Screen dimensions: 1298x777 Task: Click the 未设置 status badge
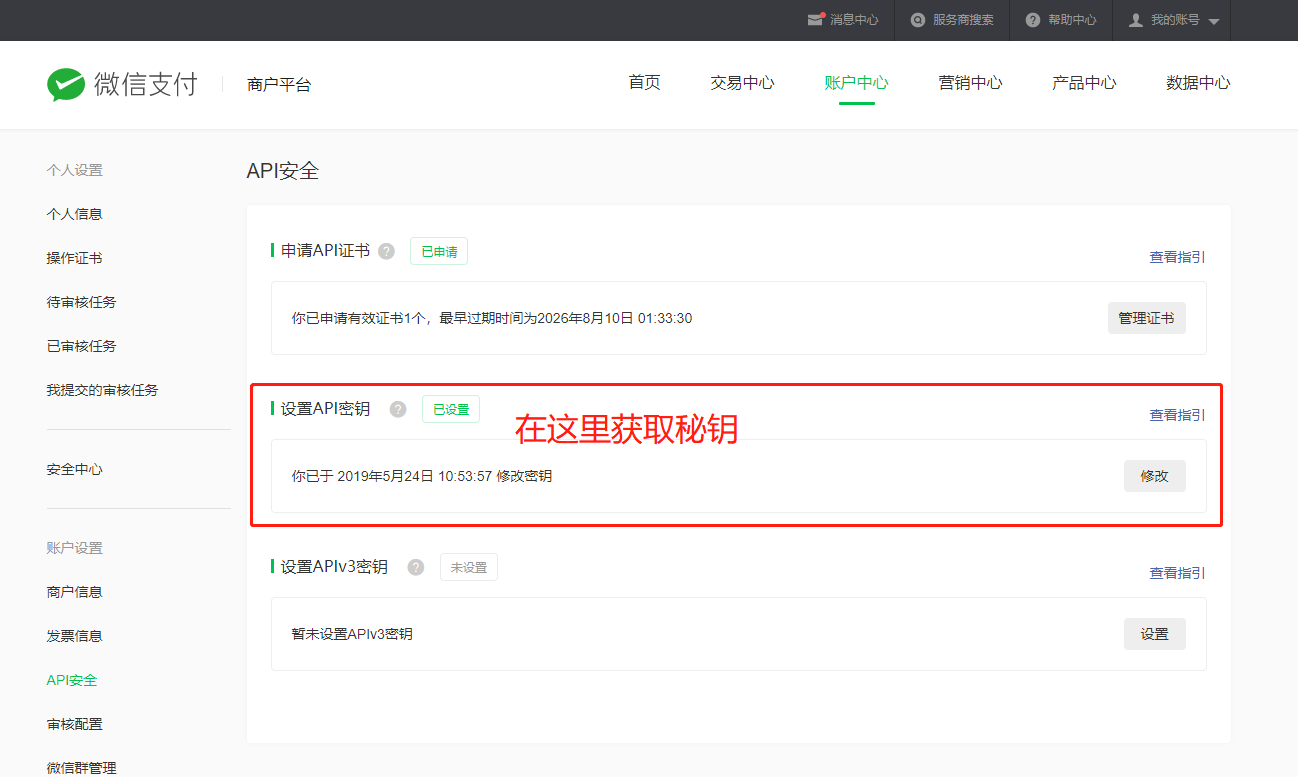click(x=468, y=567)
